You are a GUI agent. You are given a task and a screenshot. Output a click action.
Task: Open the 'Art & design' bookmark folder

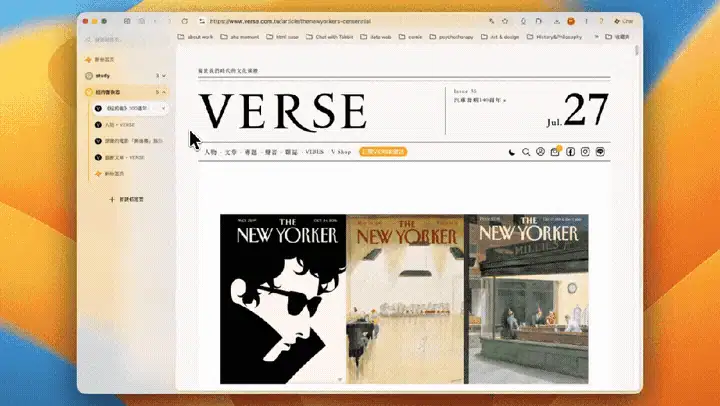click(x=500, y=37)
